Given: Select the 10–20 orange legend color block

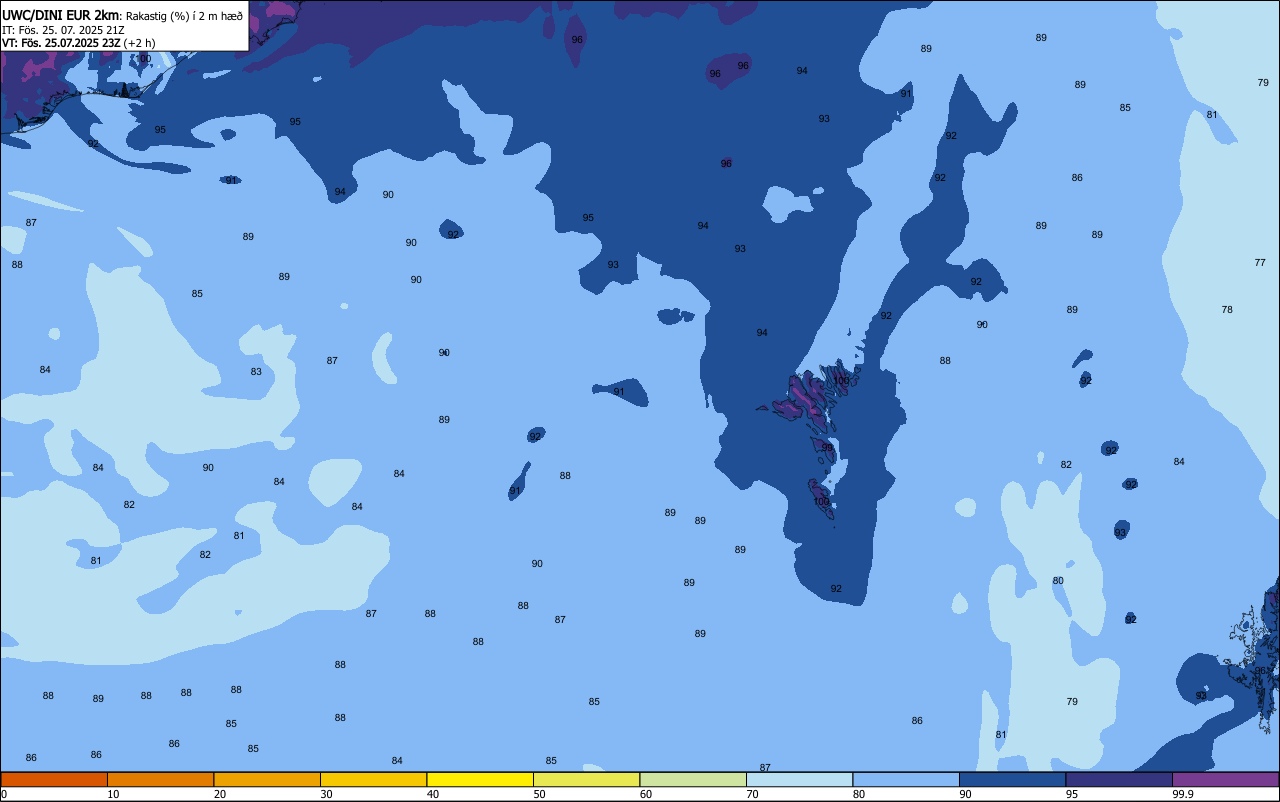Looking at the screenshot, I should [160, 779].
